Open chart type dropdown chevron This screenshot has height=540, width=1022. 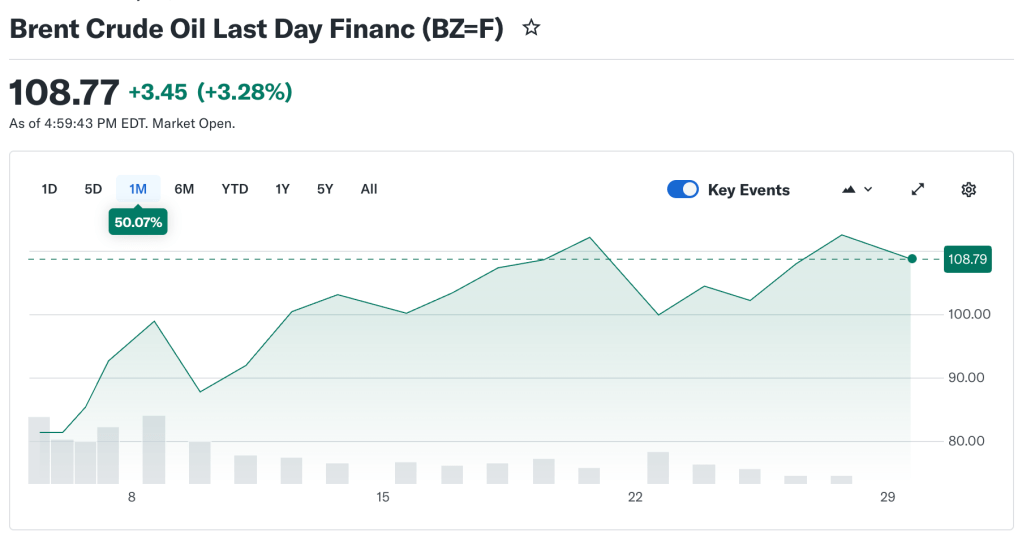click(x=868, y=189)
